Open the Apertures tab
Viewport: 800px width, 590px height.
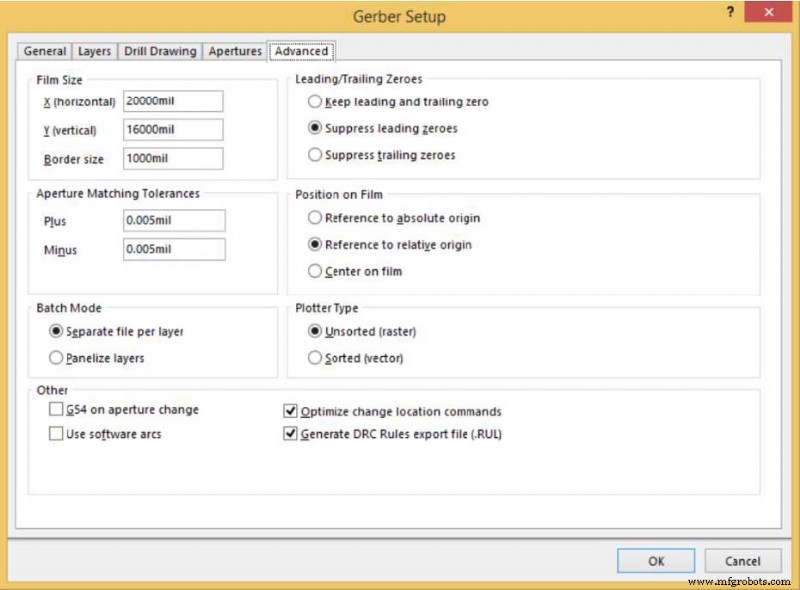[x=234, y=51]
